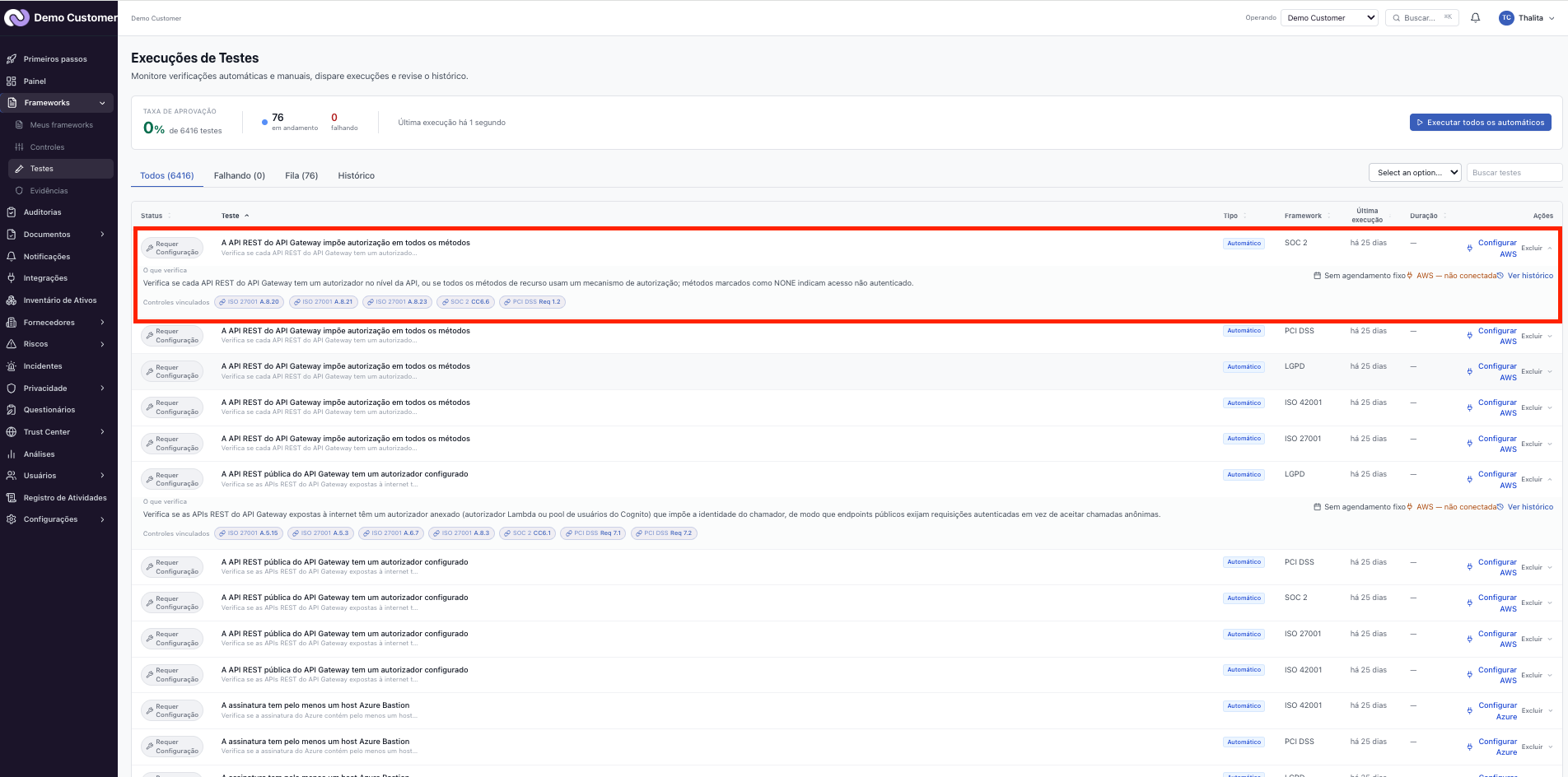This screenshot has width=1568, height=777.
Task: Sort by the Teste column header
Action: click(235, 216)
